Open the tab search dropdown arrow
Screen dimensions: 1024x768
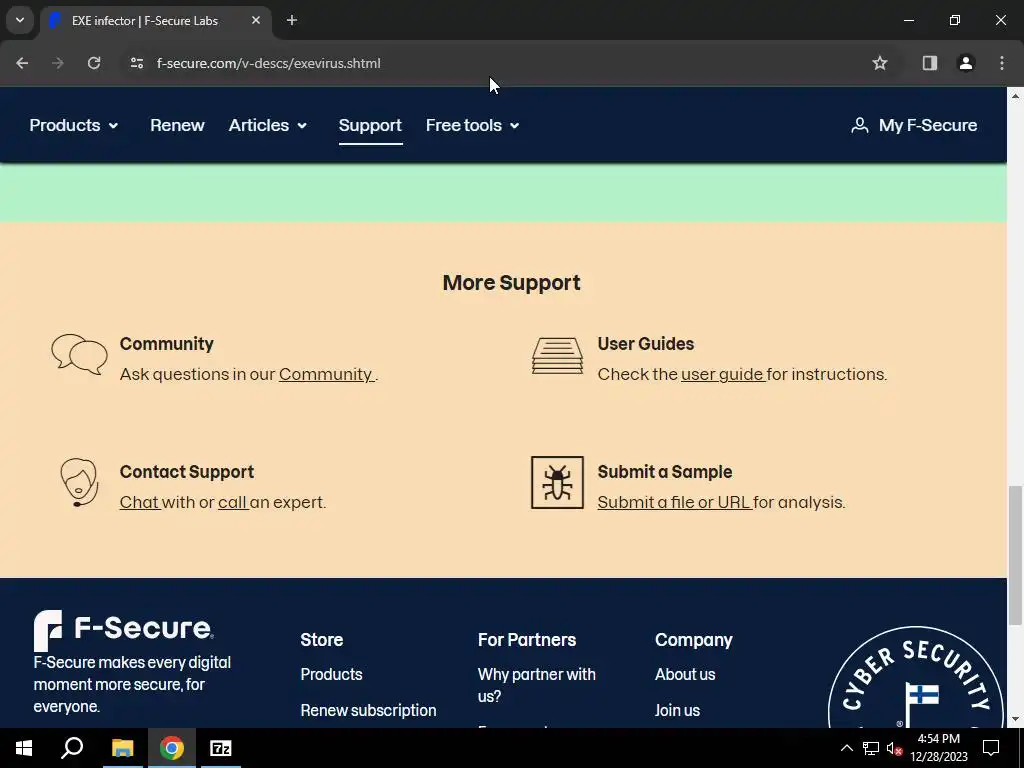(20, 21)
